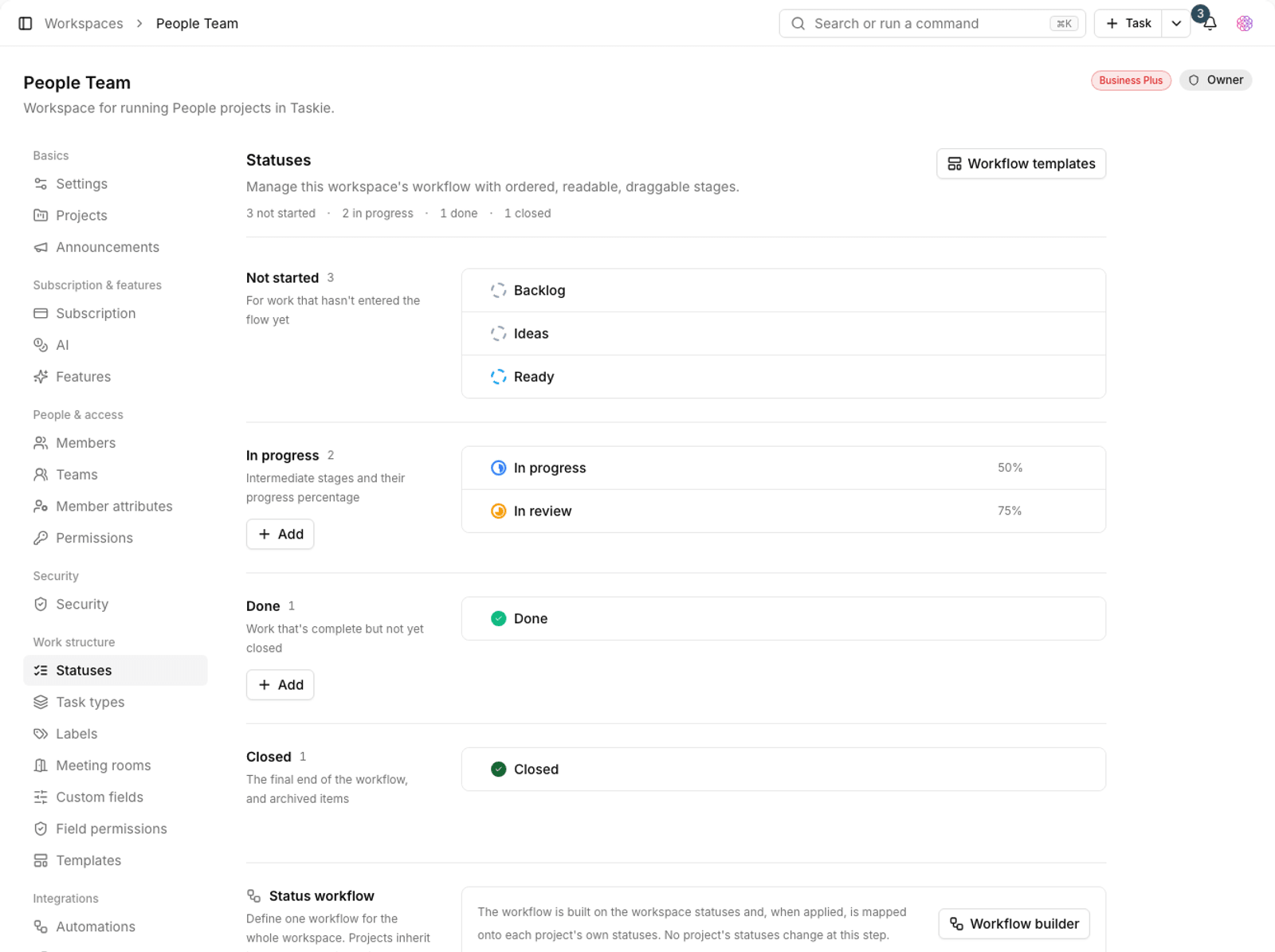Open Templates in the sidebar
The width and height of the screenshot is (1275, 952).
tap(116, 860)
